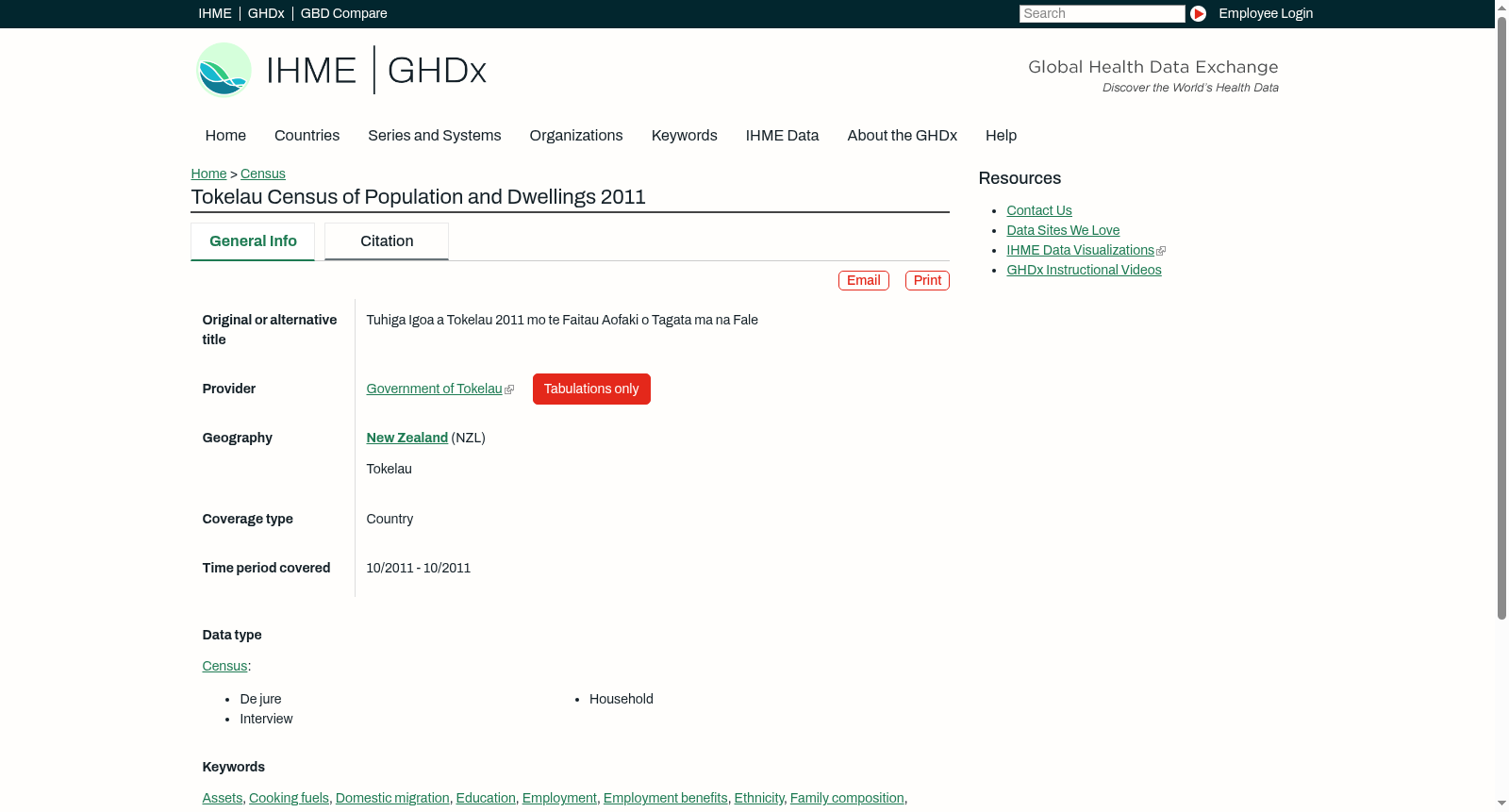The height and width of the screenshot is (812, 1509).
Task: Open the Organizations menu
Action: point(576,136)
